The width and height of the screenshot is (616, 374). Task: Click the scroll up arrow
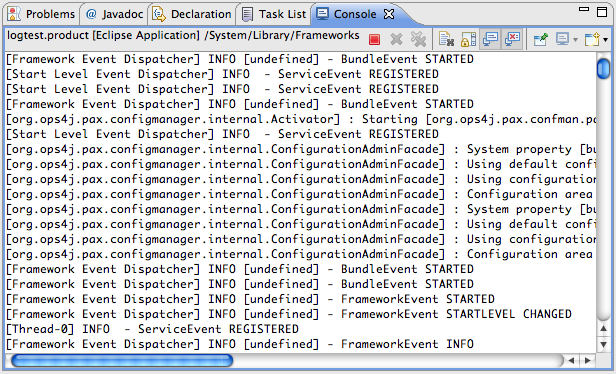point(603,328)
